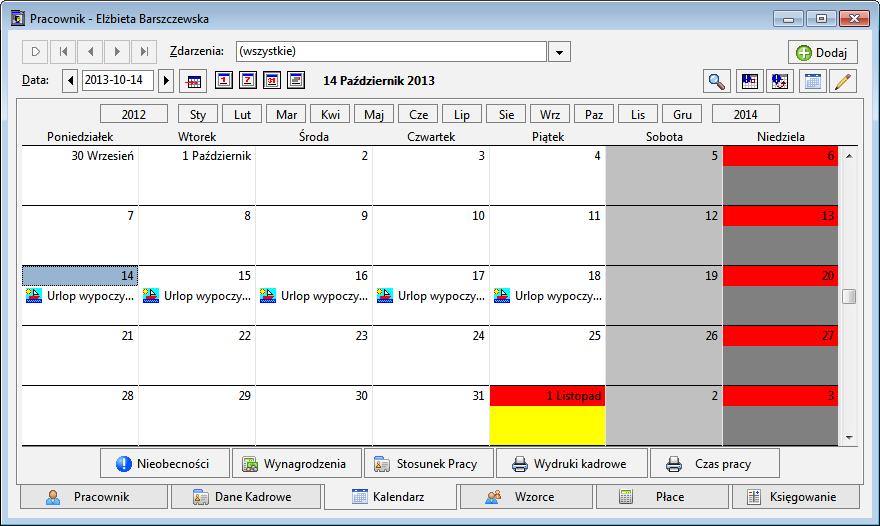Select month Gru
This screenshot has height=526, width=880.
click(x=682, y=114)
